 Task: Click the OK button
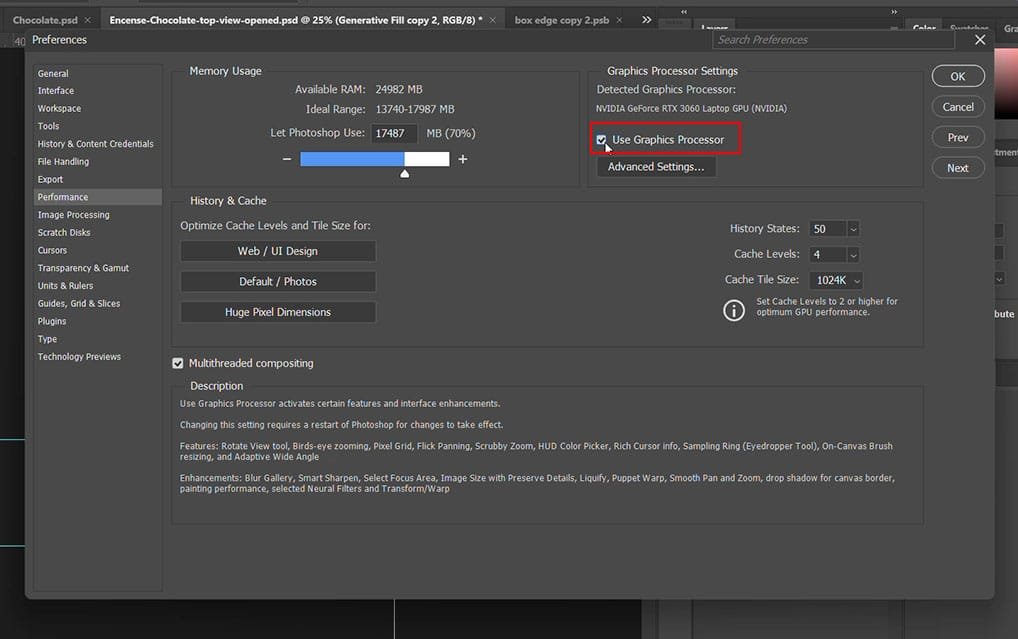[x=958, y=76]
